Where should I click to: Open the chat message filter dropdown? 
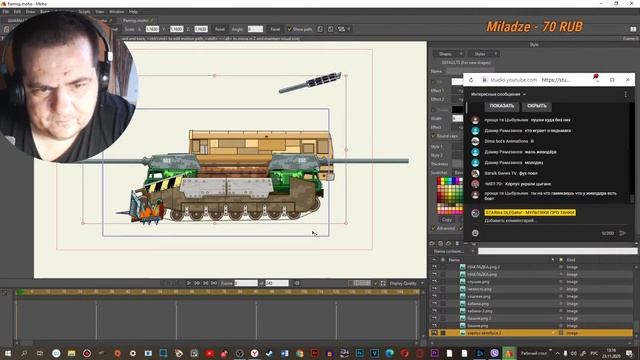coord(498,94)
